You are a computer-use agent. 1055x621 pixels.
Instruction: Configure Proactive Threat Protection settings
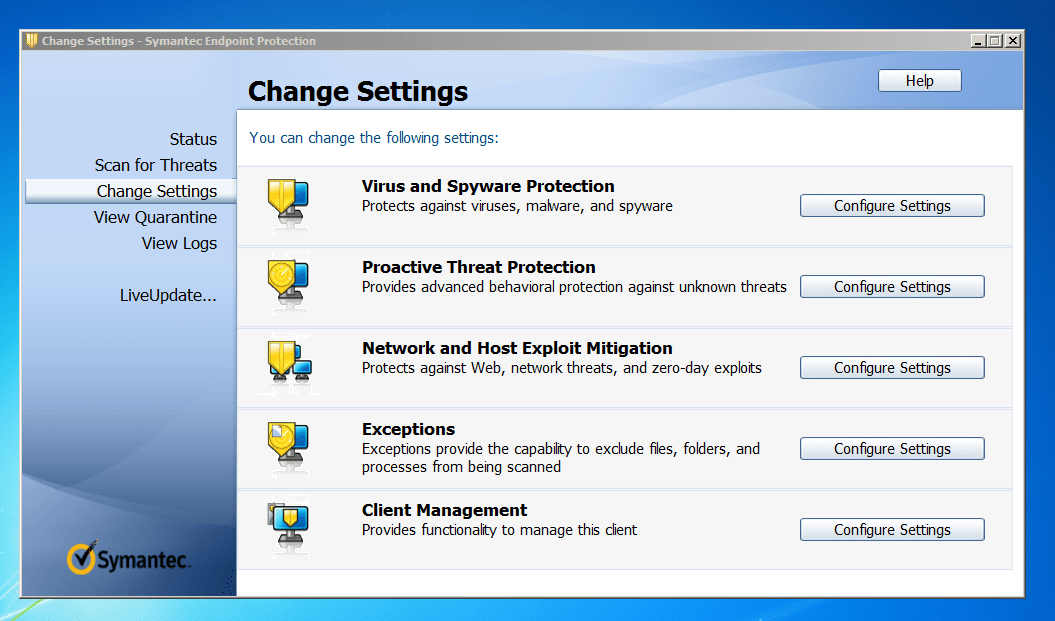click(892, 287)
